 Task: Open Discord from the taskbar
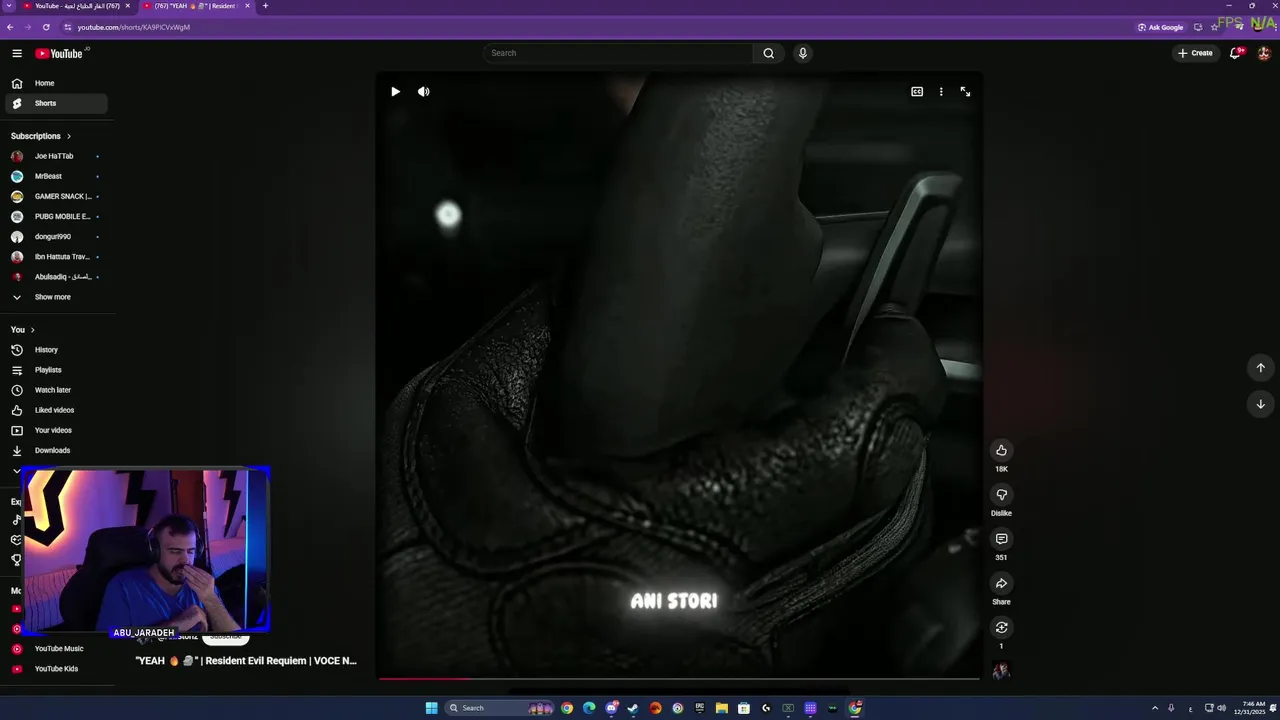coord(612,708)
